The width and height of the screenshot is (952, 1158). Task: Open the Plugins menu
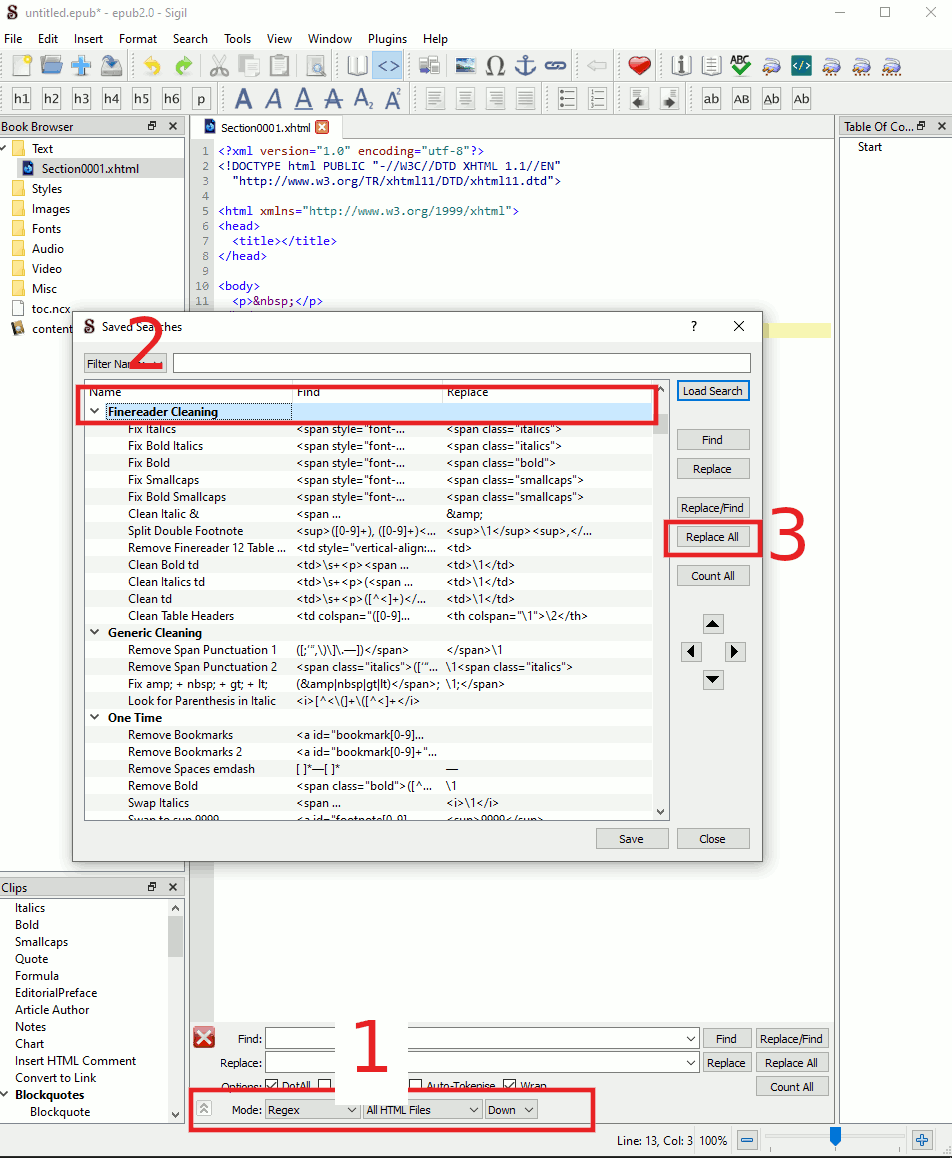387,38
